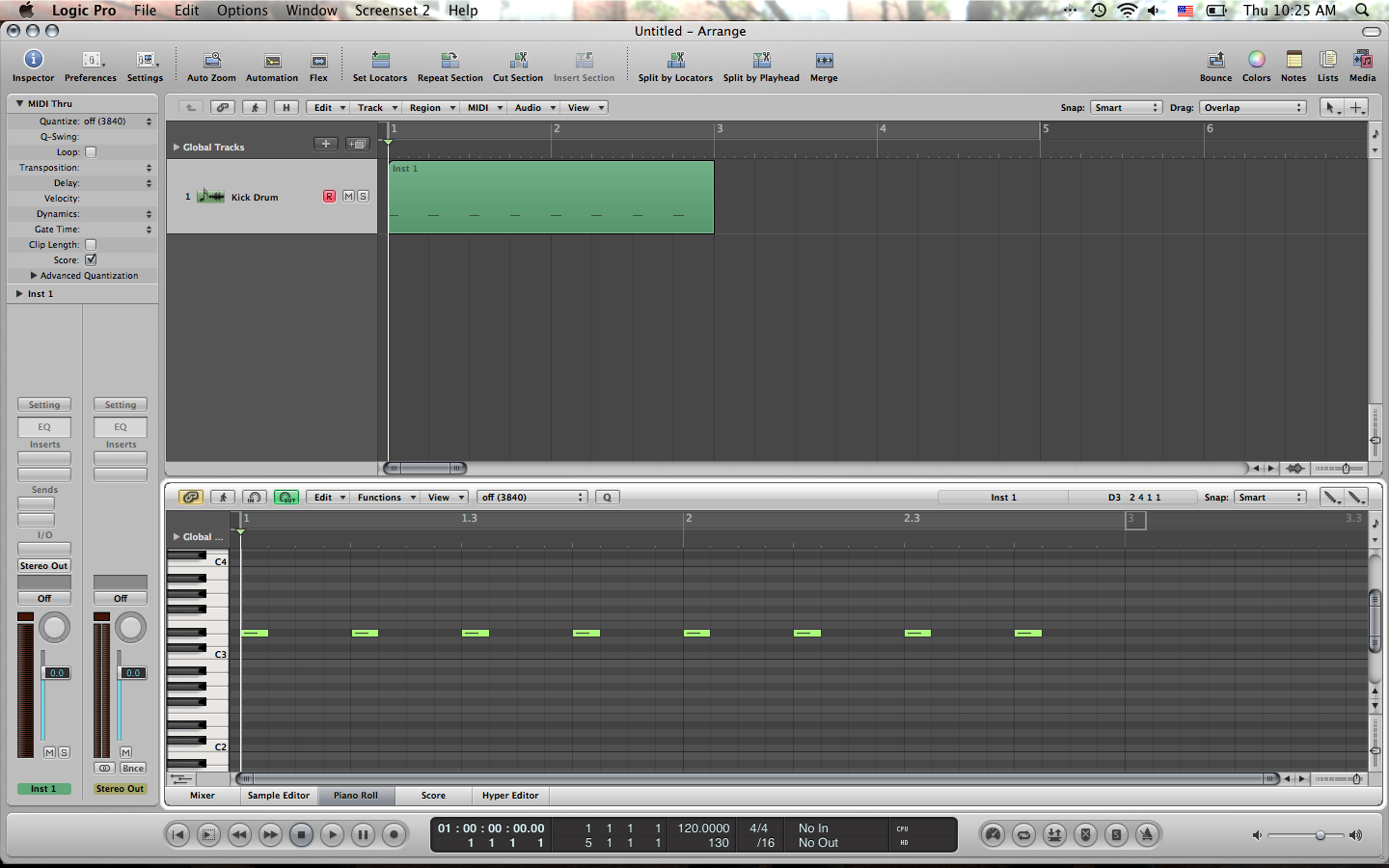Toggle the Piano Roll link button

coord(191,498)
